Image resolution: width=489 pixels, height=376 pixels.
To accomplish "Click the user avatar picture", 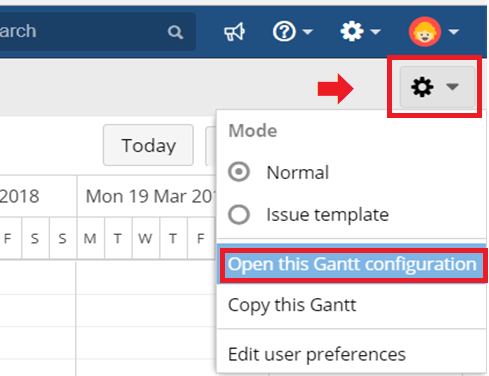I will pos(425,32).
